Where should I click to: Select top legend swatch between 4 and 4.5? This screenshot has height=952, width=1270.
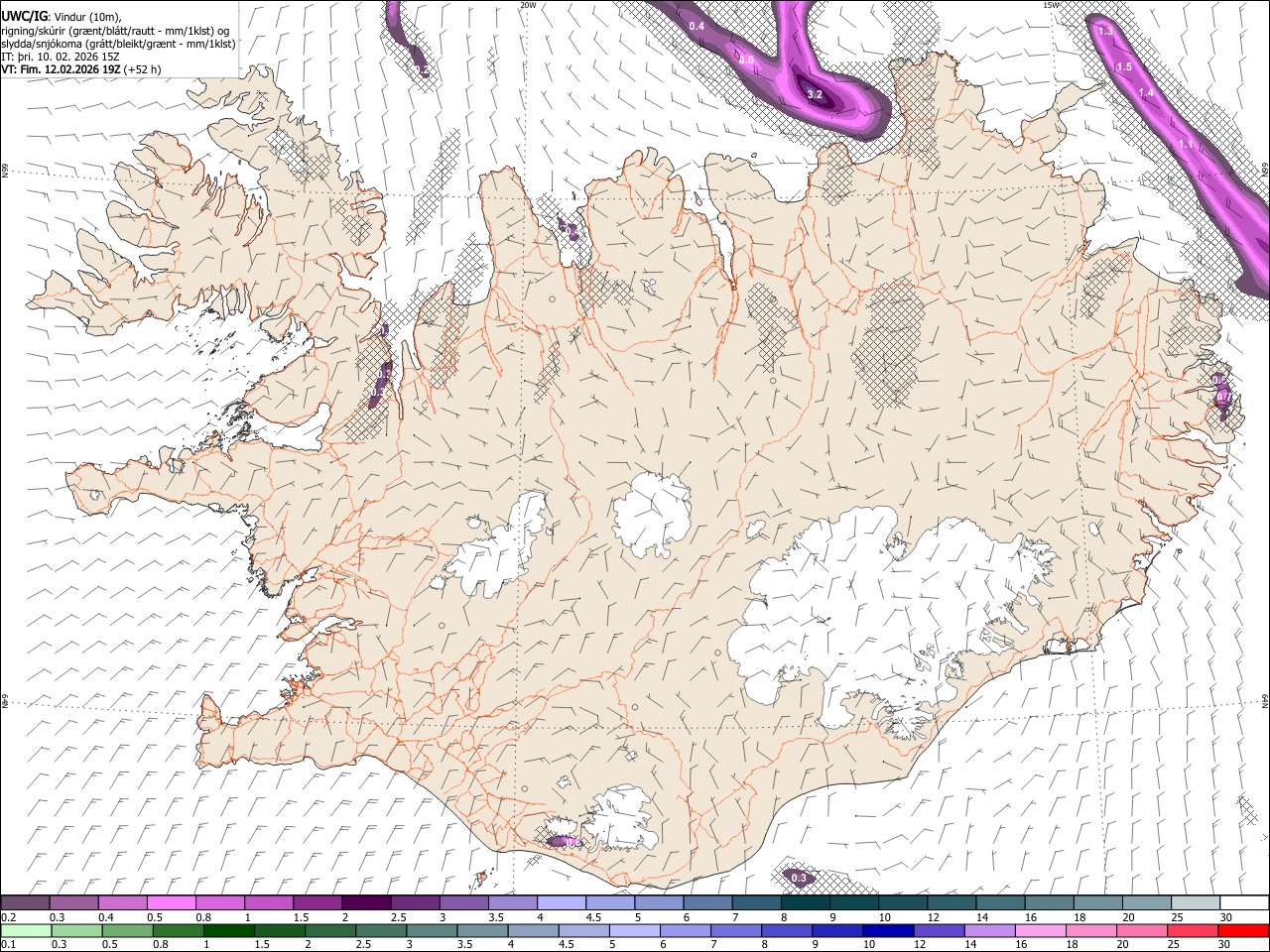point(560,902)
